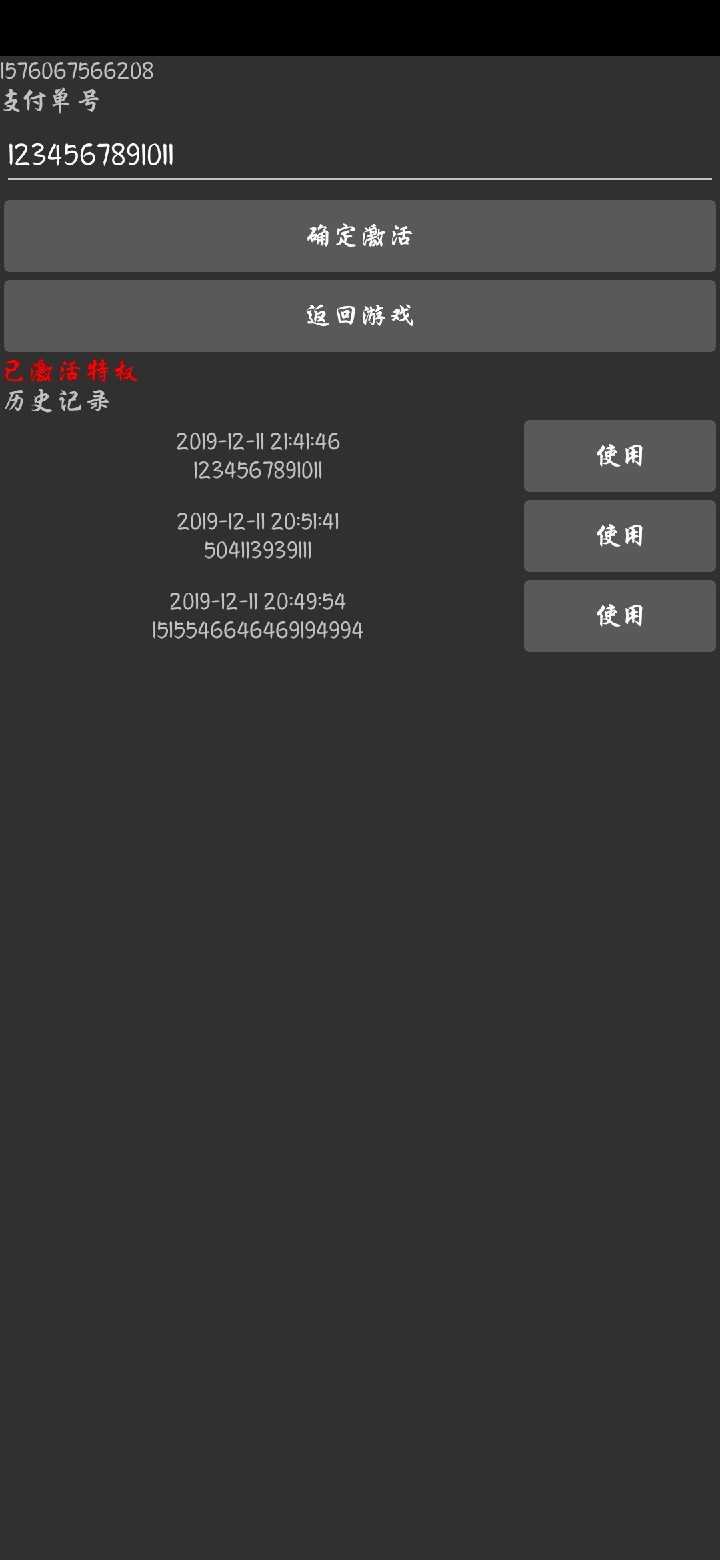Apply the 2019-12-11 20:49:54 history entry via 使用
The width and height of the screenshot is (720, 1560).
coord(620,616)
